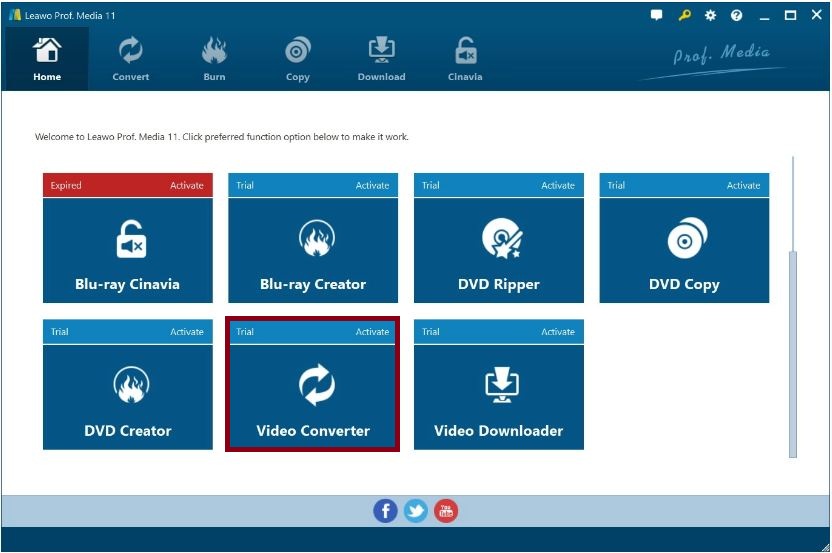The width and height of the screenshot is (832, 553).
Task: Launch the DVD Creator module
Action: pyautogui.click(x=127, y=396)
